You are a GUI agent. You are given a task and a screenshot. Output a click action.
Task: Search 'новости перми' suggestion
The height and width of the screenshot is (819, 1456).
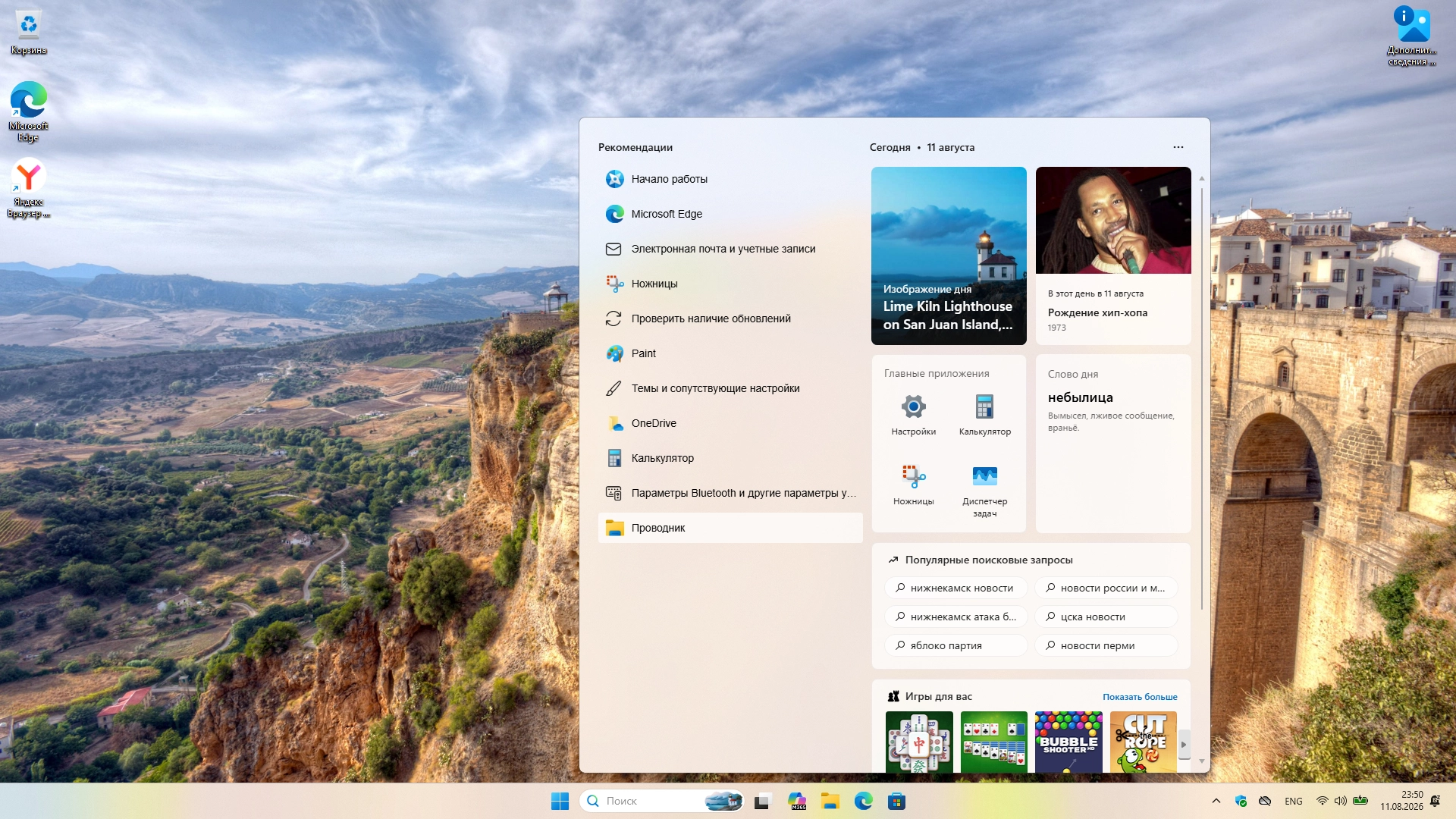click(x=1106, y=645)
